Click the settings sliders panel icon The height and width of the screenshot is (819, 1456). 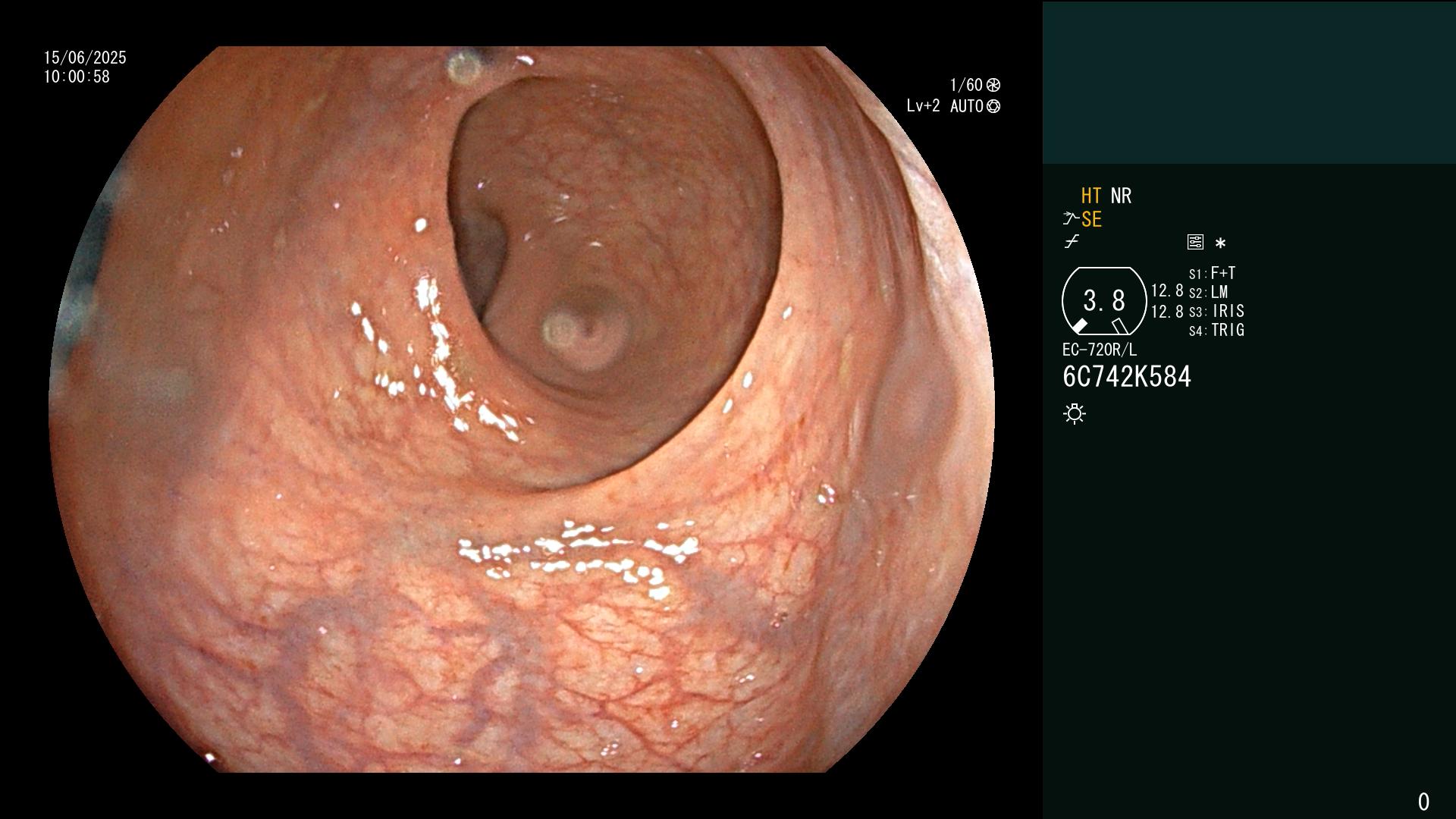click(1195, 242)
